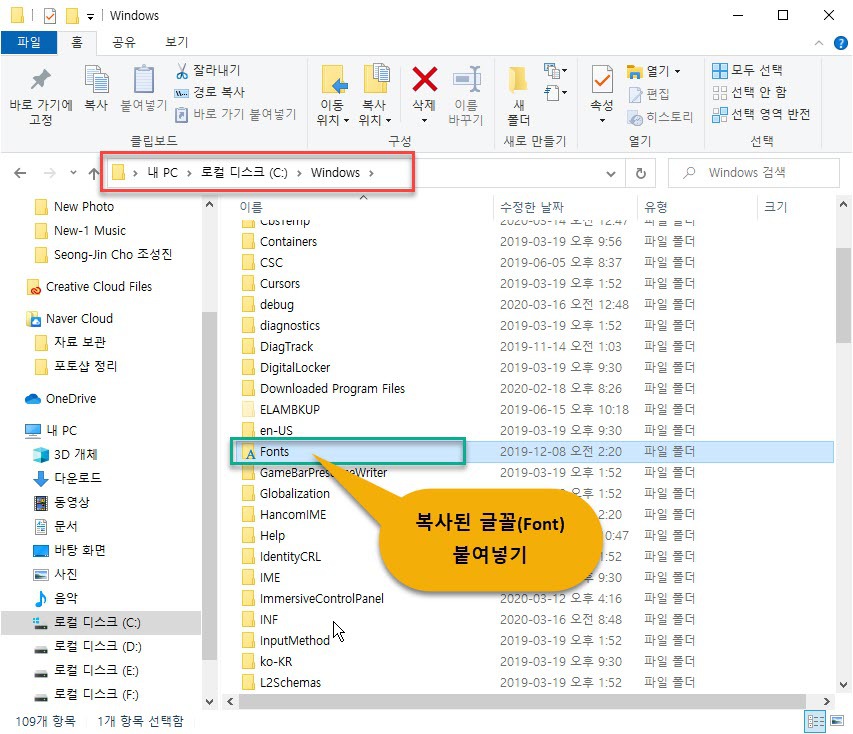This screenshot has width=853, height=734.
Task: Click the Forward navigation arrow
Action: (50, 173)
